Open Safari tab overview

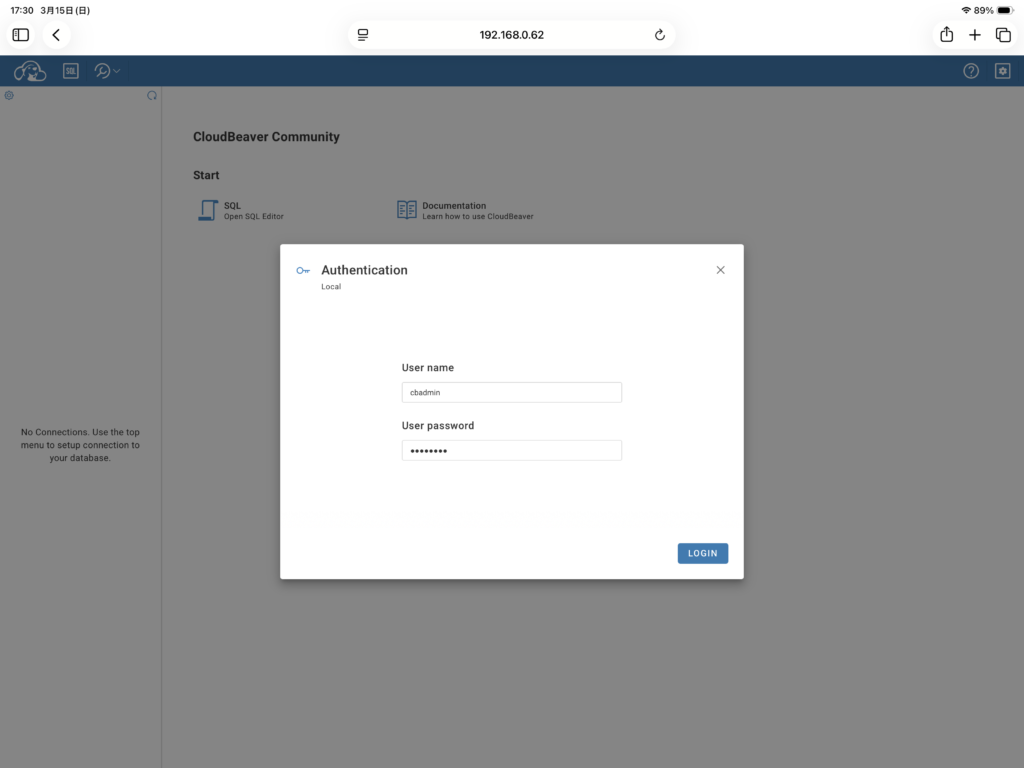point(1003,35)
